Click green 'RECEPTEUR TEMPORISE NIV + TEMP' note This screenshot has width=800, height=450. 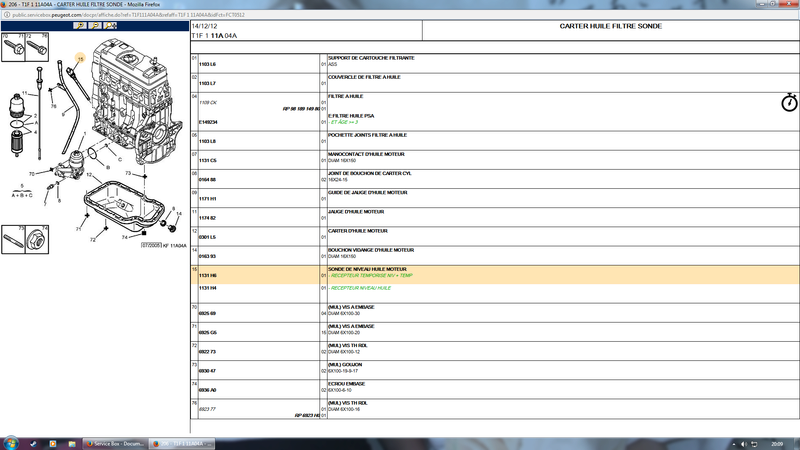pyautogui.click(x=370, y=276)
